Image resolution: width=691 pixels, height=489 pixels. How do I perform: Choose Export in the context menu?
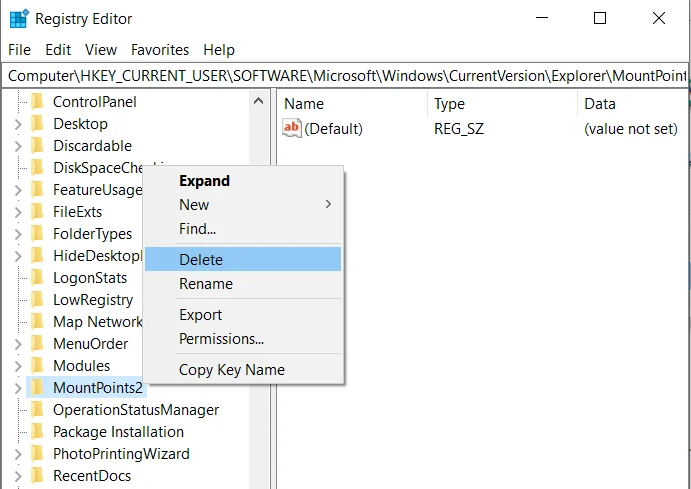(243, 315)
